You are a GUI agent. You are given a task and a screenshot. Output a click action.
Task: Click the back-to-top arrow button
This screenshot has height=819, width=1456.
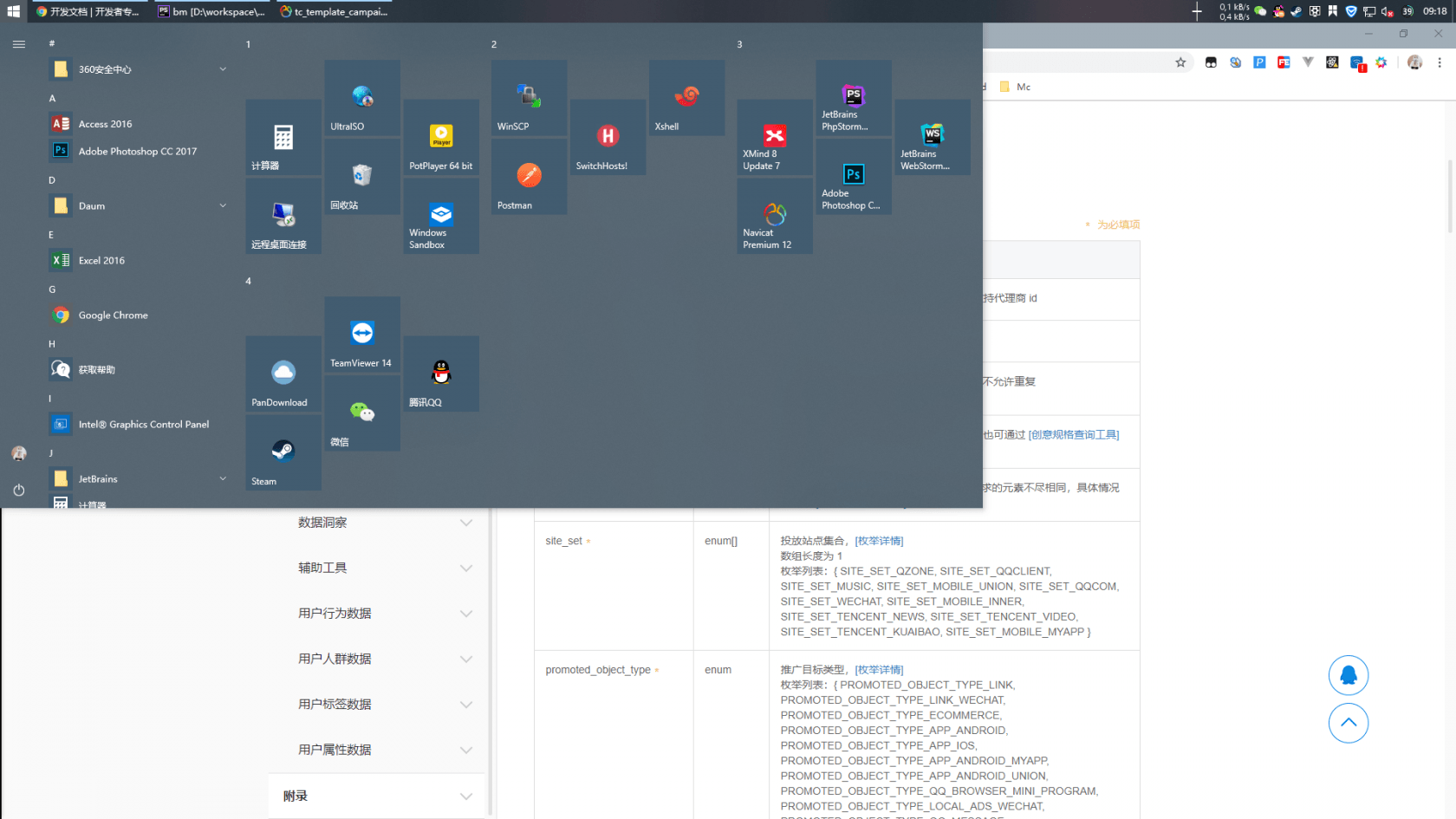coord(1349,723)
